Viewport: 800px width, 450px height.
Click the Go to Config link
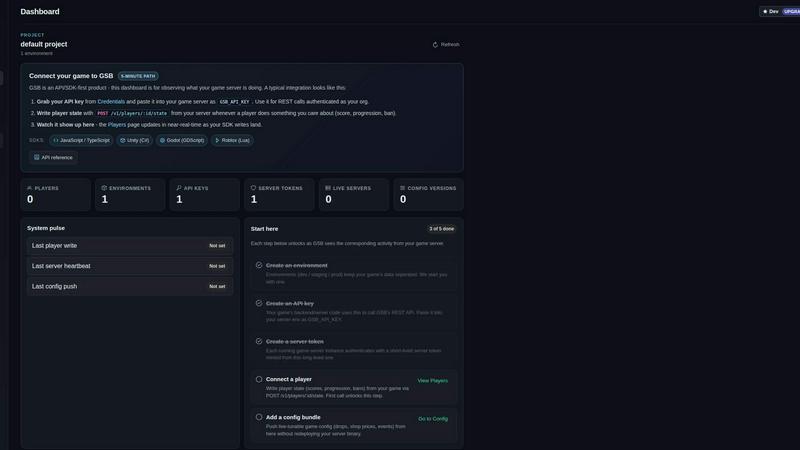(x=433, y=419)
